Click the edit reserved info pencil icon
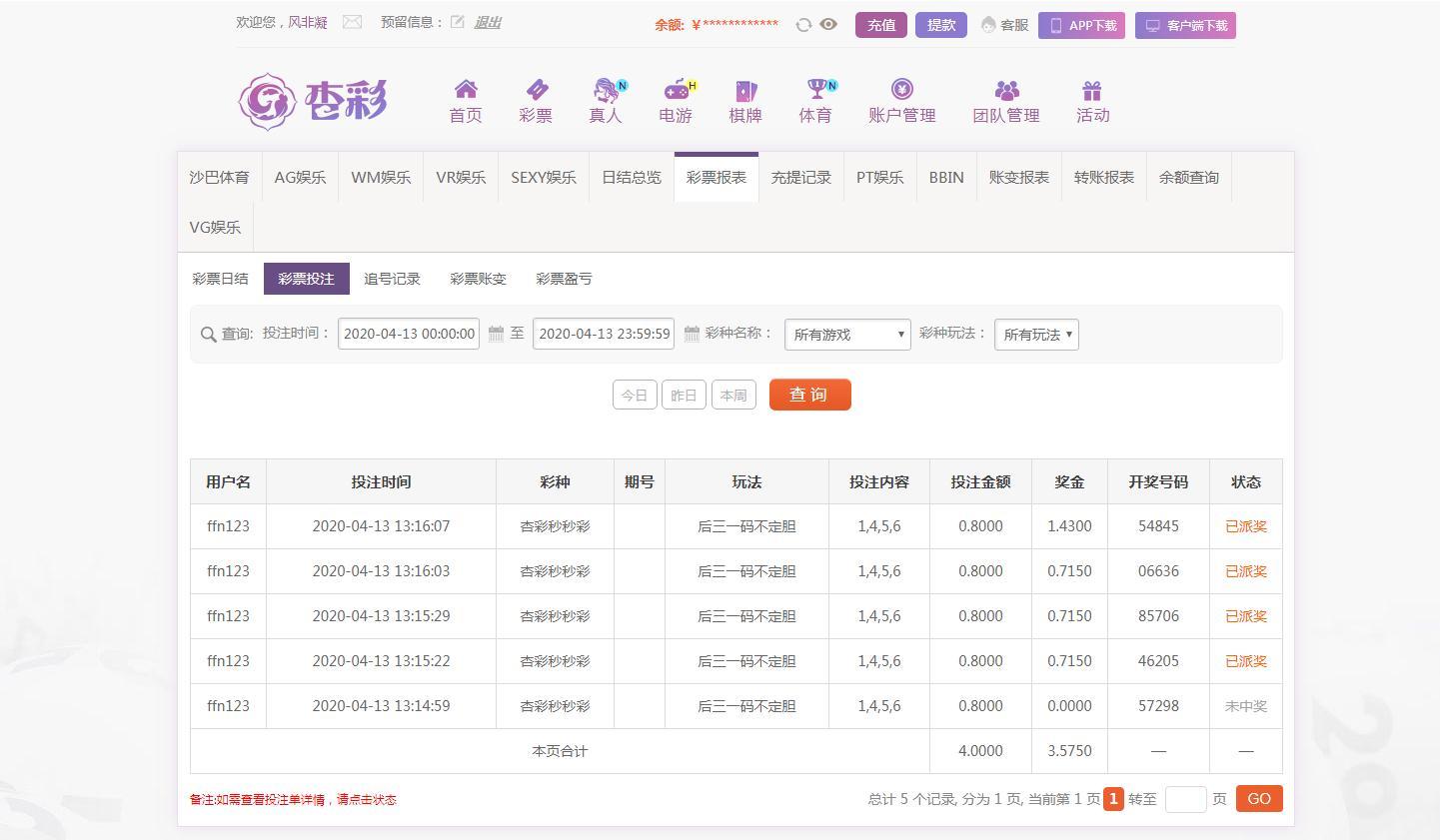 click(458, 22)
